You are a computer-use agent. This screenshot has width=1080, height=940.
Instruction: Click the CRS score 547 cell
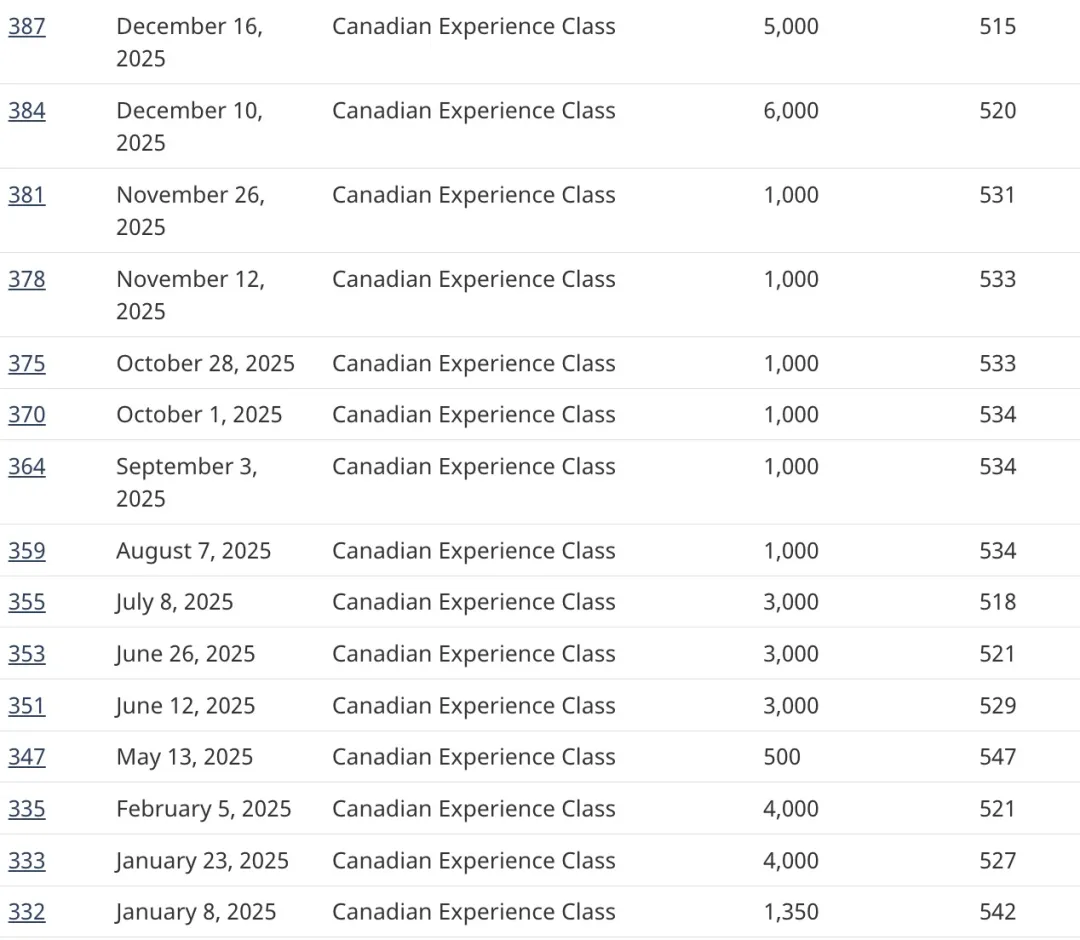tap(997, 757)
